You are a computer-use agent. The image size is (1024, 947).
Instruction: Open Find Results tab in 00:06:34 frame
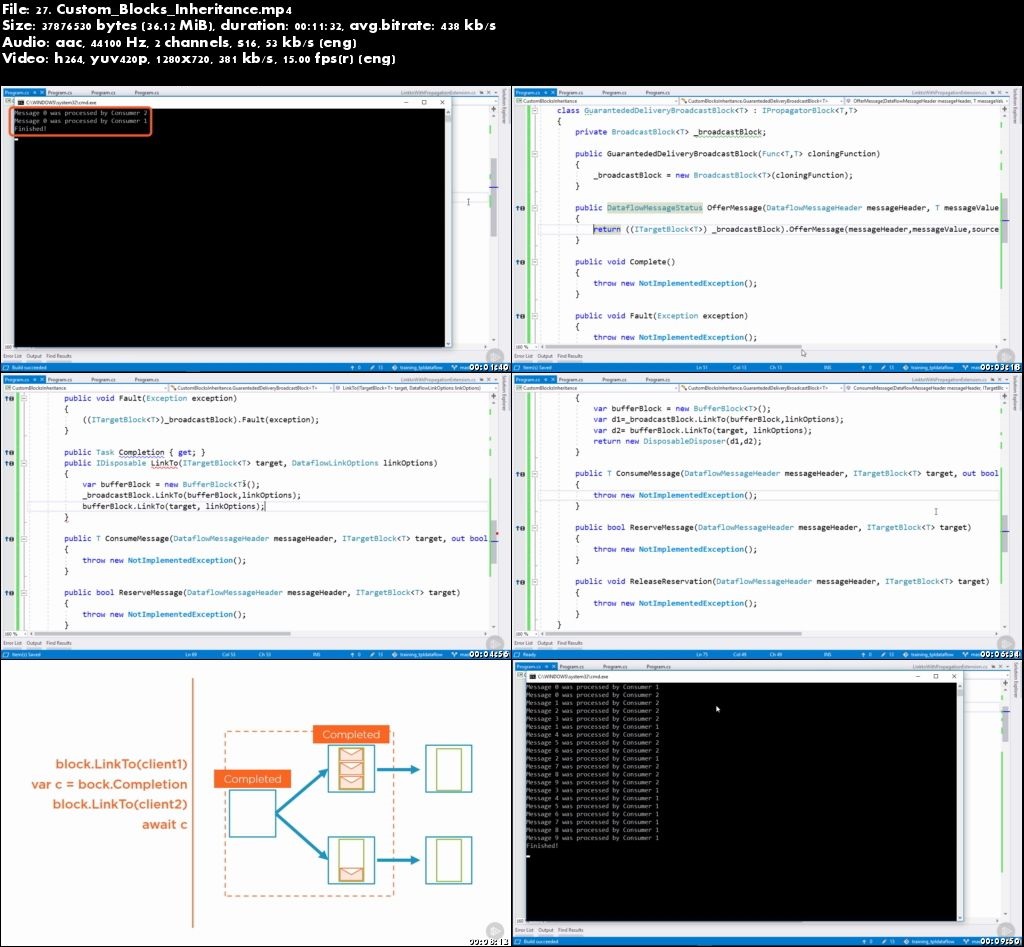click(x=569, y=643)
